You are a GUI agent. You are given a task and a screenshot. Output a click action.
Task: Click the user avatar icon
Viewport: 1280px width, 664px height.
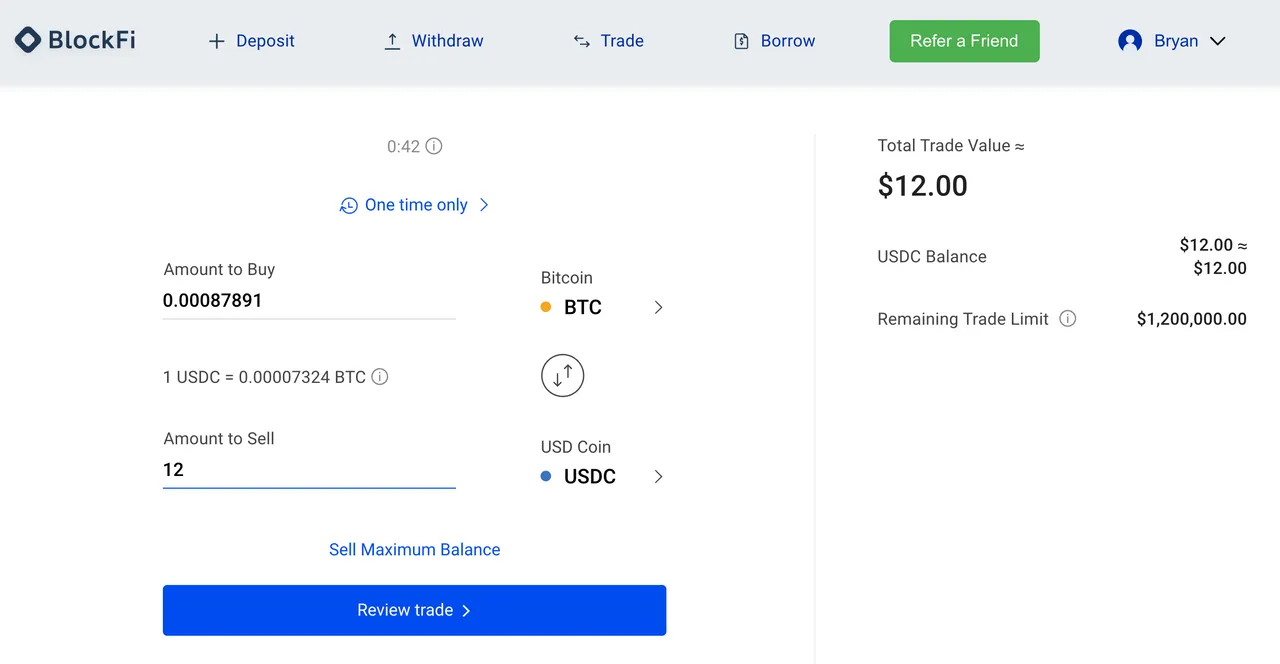pyautogui.click(x=1130, y=41)
